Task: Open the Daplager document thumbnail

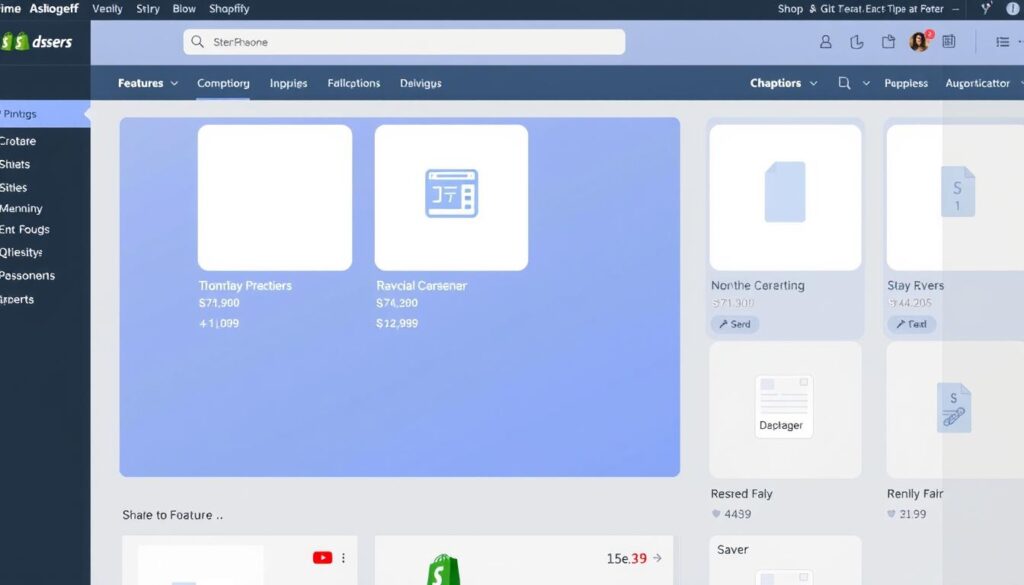Action: click(784, 408)
